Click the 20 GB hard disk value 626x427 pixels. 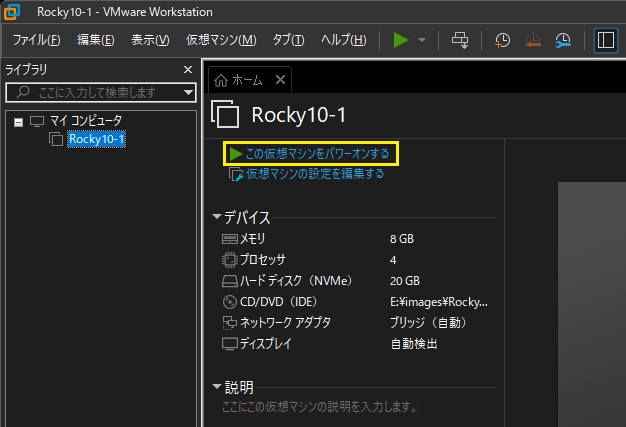point(405,281)
